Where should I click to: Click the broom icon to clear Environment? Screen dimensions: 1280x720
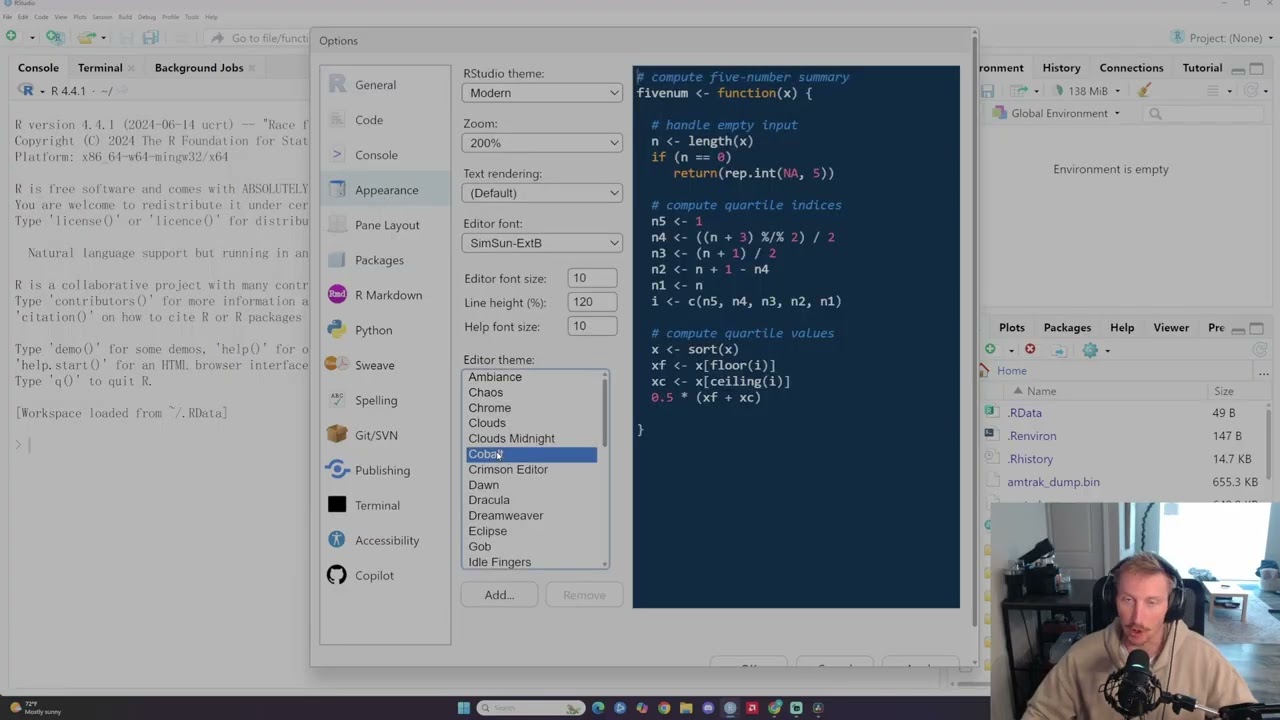coord(1144,90)
